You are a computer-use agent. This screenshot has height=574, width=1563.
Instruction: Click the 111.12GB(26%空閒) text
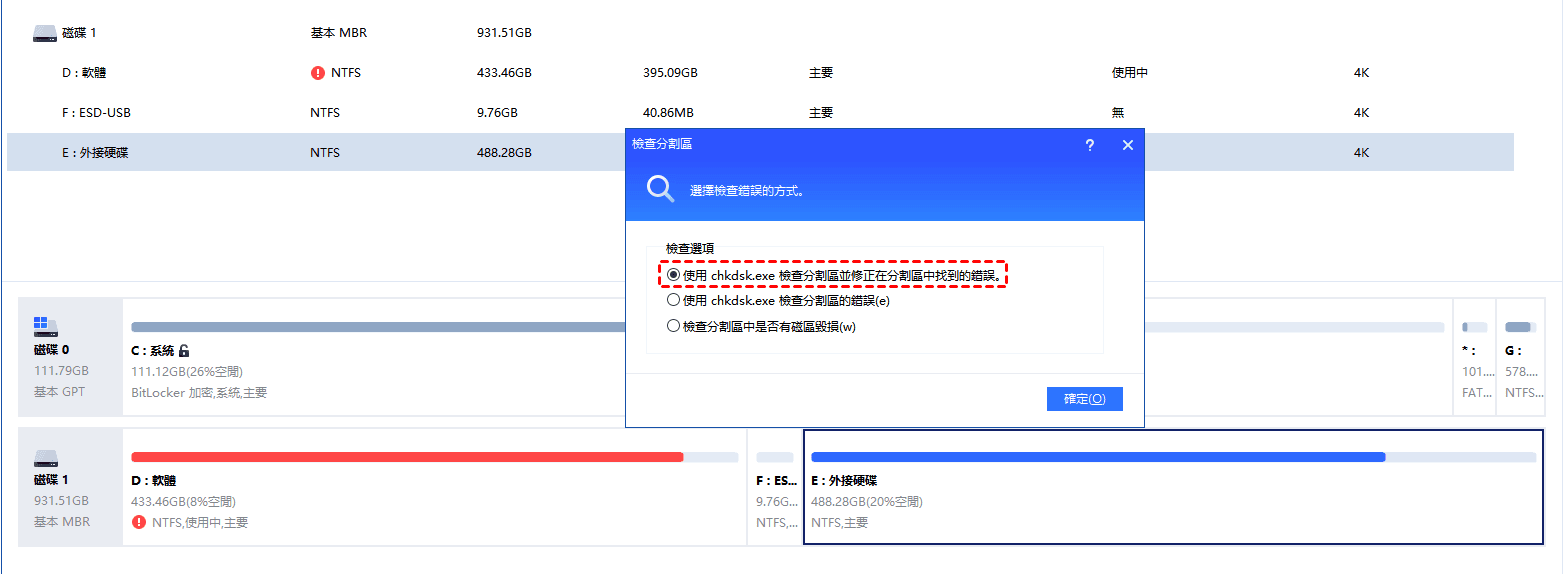[x=187, y=372]
